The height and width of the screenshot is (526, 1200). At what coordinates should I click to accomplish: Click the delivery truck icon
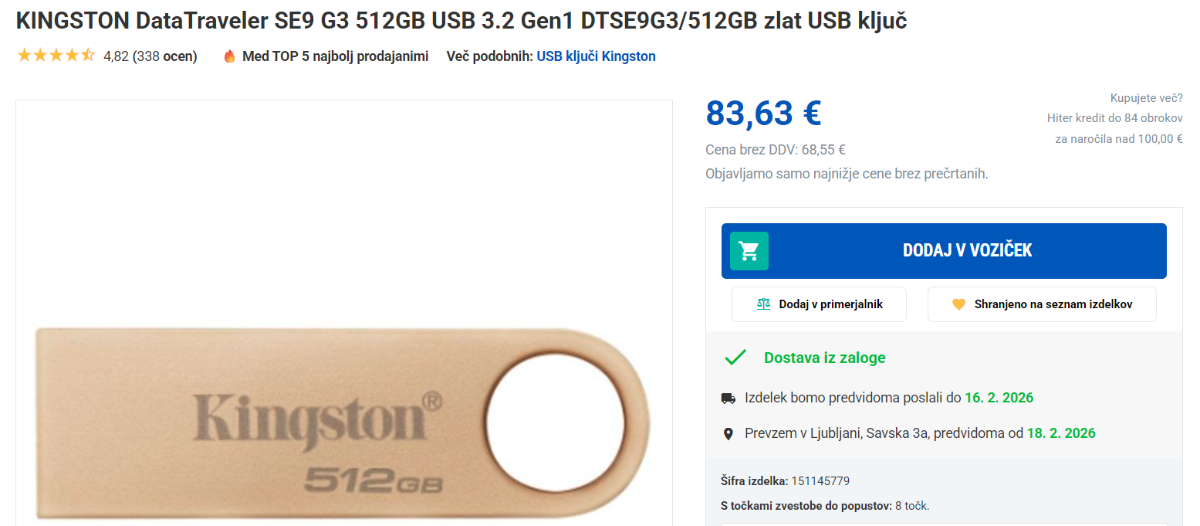[x=728, y=398]
